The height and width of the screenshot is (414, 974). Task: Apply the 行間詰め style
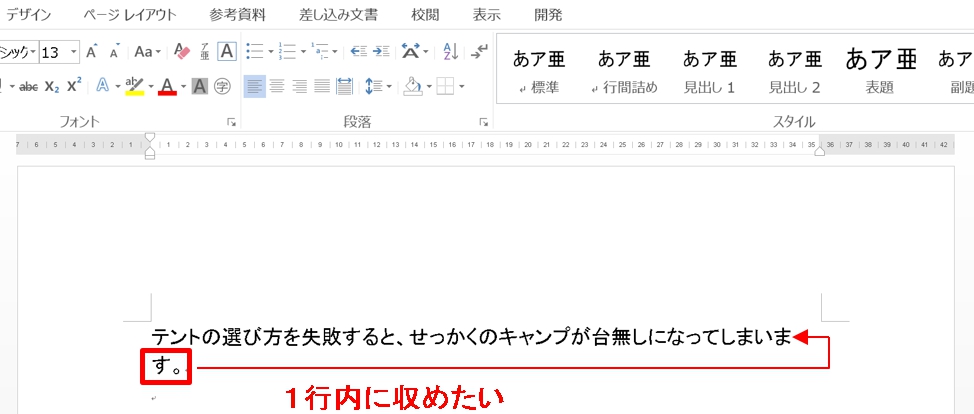coord(624,71)
